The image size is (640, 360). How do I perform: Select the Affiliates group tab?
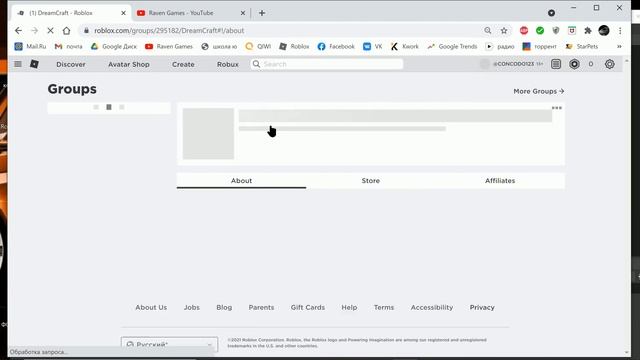(x=500, y=181)
